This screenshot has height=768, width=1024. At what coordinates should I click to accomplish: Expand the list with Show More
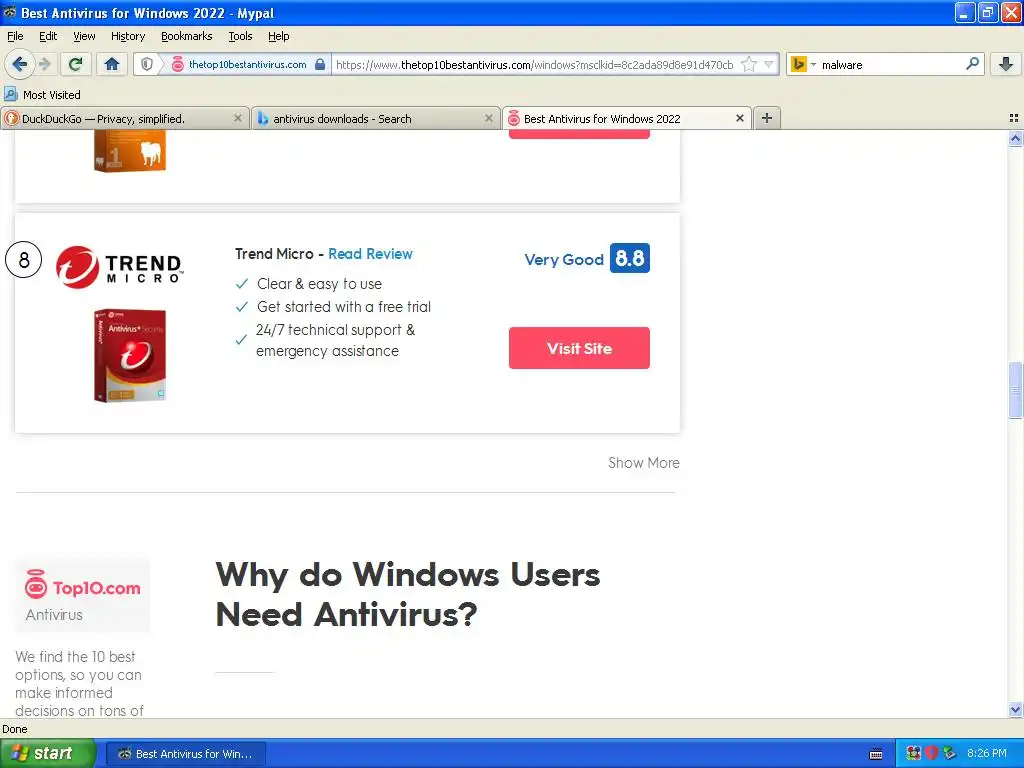click(644, 463)
